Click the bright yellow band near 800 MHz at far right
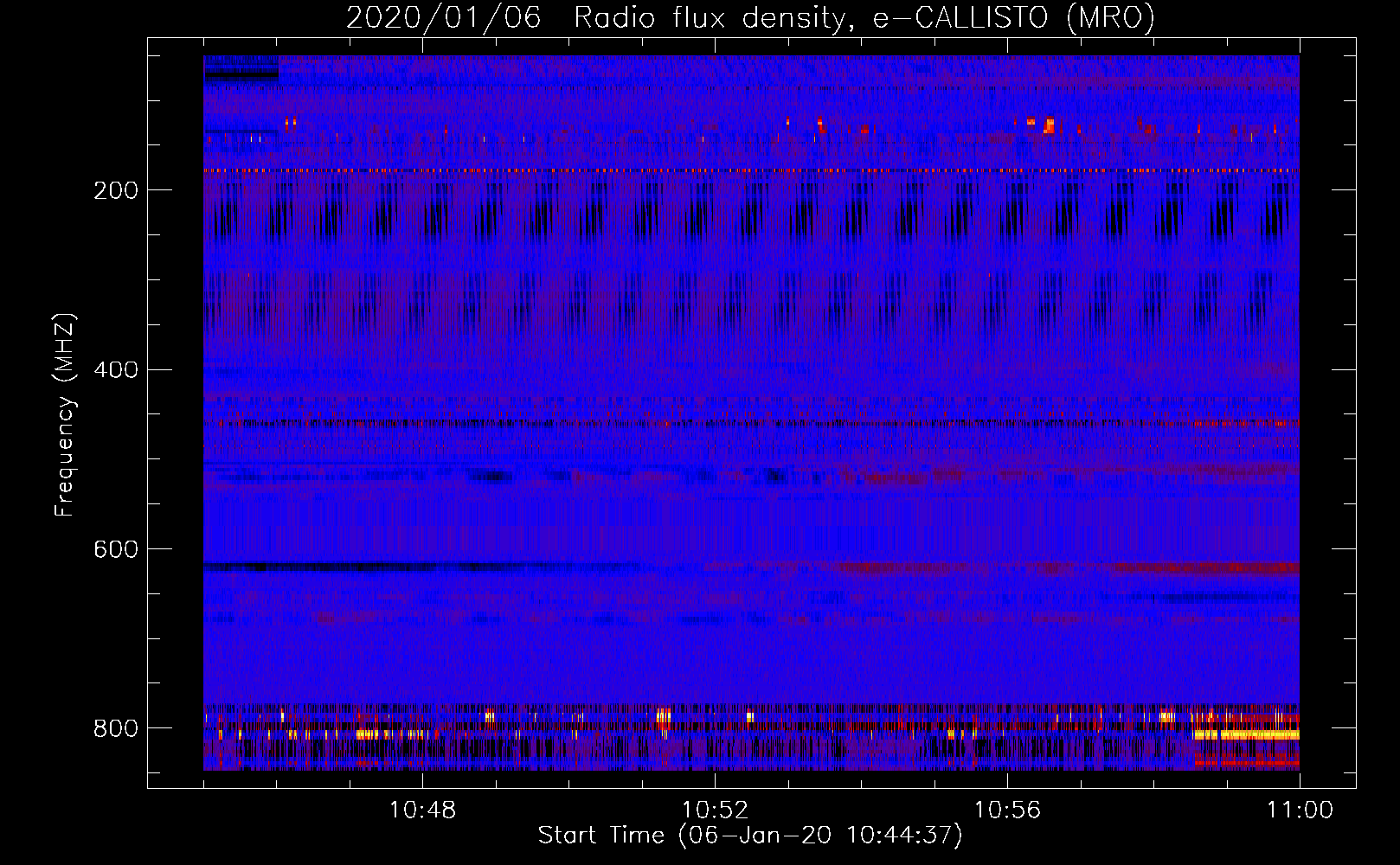Screen dimensions: 1400x865 (1246, 734)
